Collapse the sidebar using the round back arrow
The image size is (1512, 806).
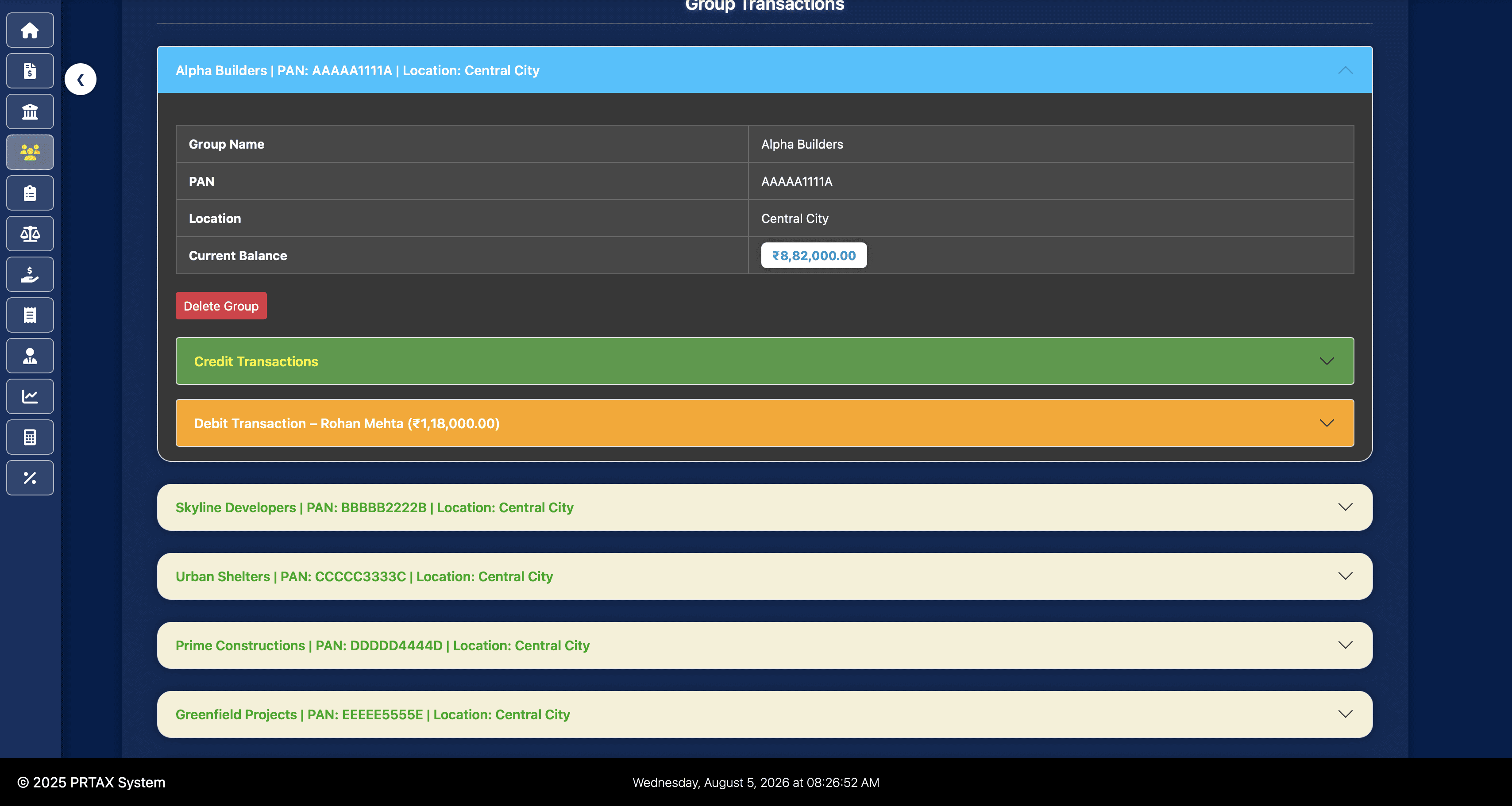(x=81, y=79)
